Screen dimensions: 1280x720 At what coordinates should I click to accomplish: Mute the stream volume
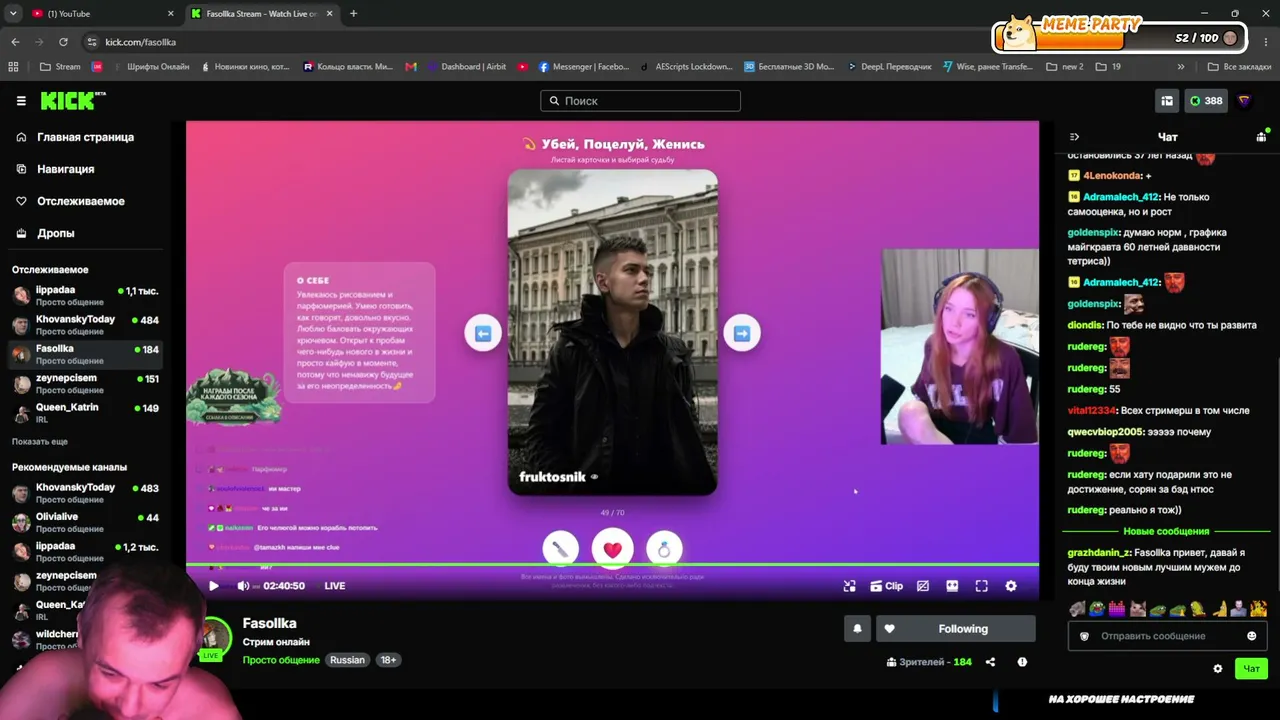click(243, 586)
